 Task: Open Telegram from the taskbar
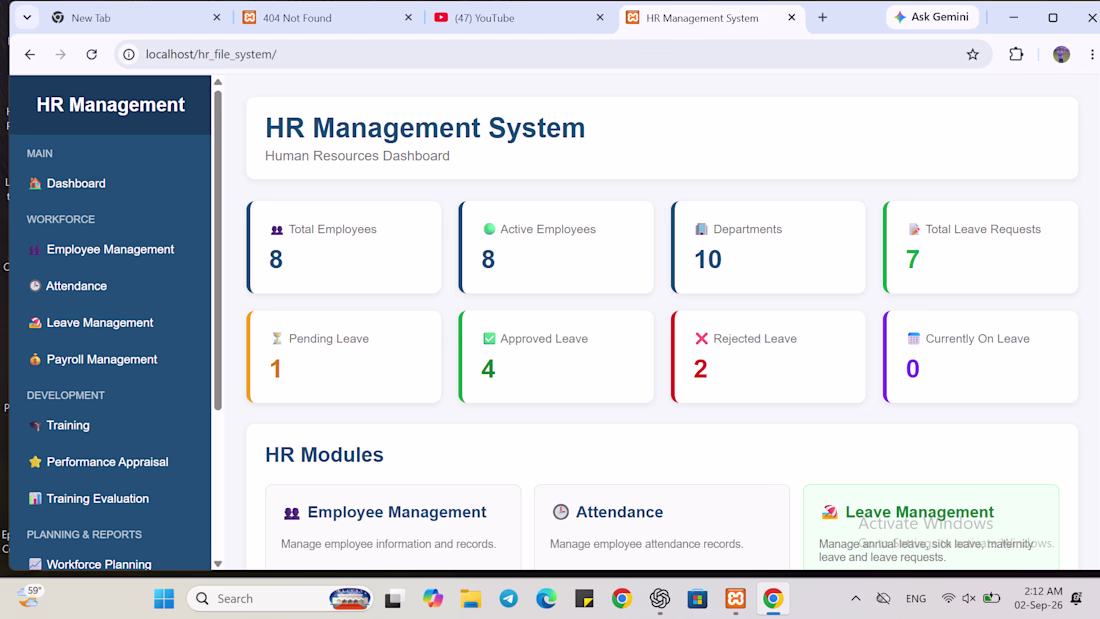(x=509, y=599)
